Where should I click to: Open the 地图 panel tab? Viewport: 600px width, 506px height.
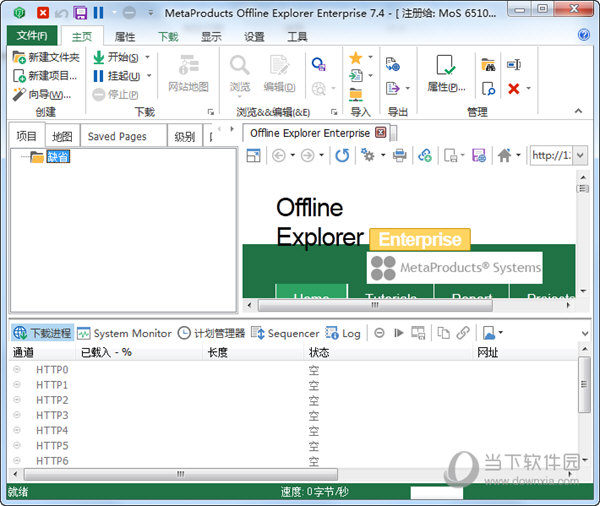pyautogui.click(x=62, y=136)
